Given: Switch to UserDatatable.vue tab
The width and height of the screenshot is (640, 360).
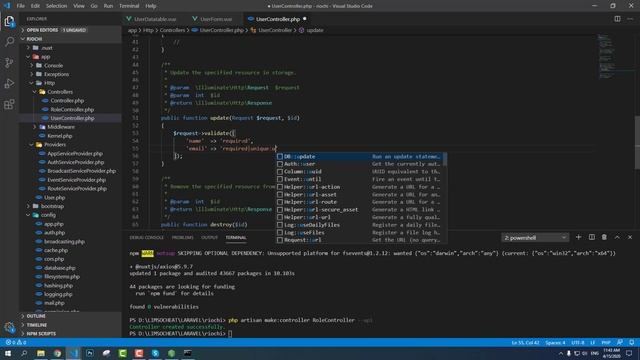Looking at the screenshot, I should pos(154,19).
